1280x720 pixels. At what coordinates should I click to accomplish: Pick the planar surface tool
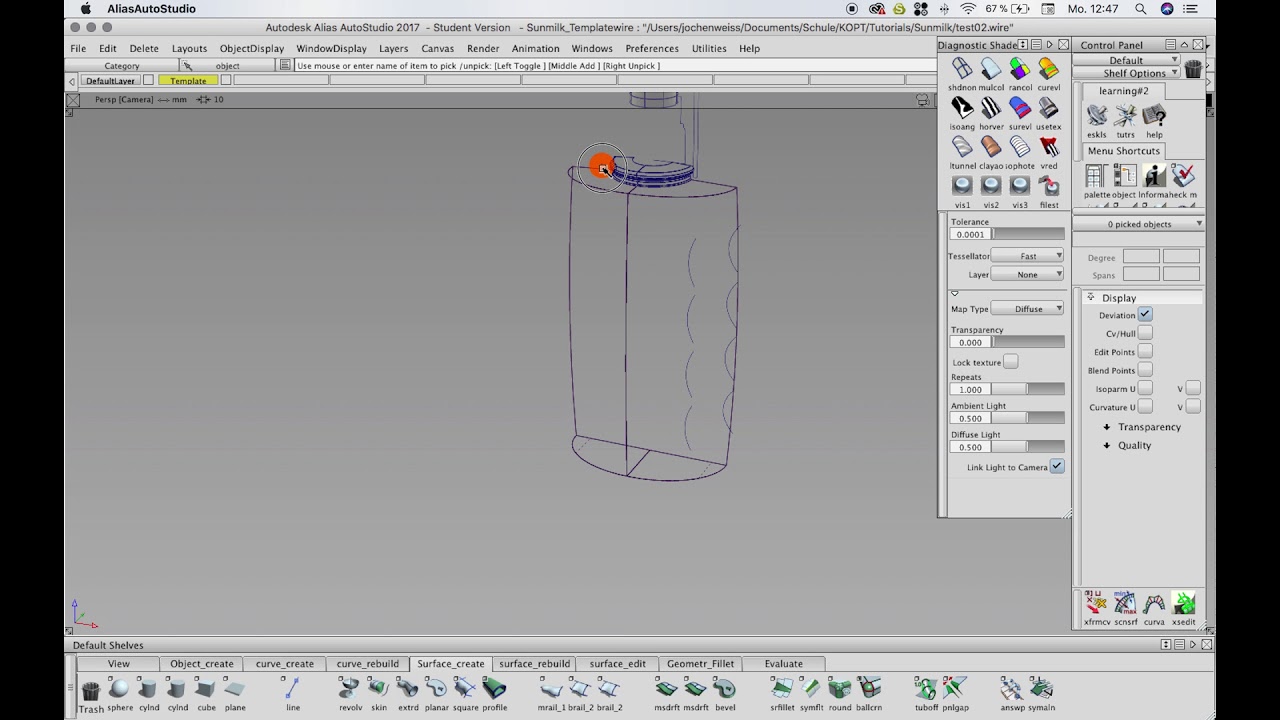click(x=436, y=689)
